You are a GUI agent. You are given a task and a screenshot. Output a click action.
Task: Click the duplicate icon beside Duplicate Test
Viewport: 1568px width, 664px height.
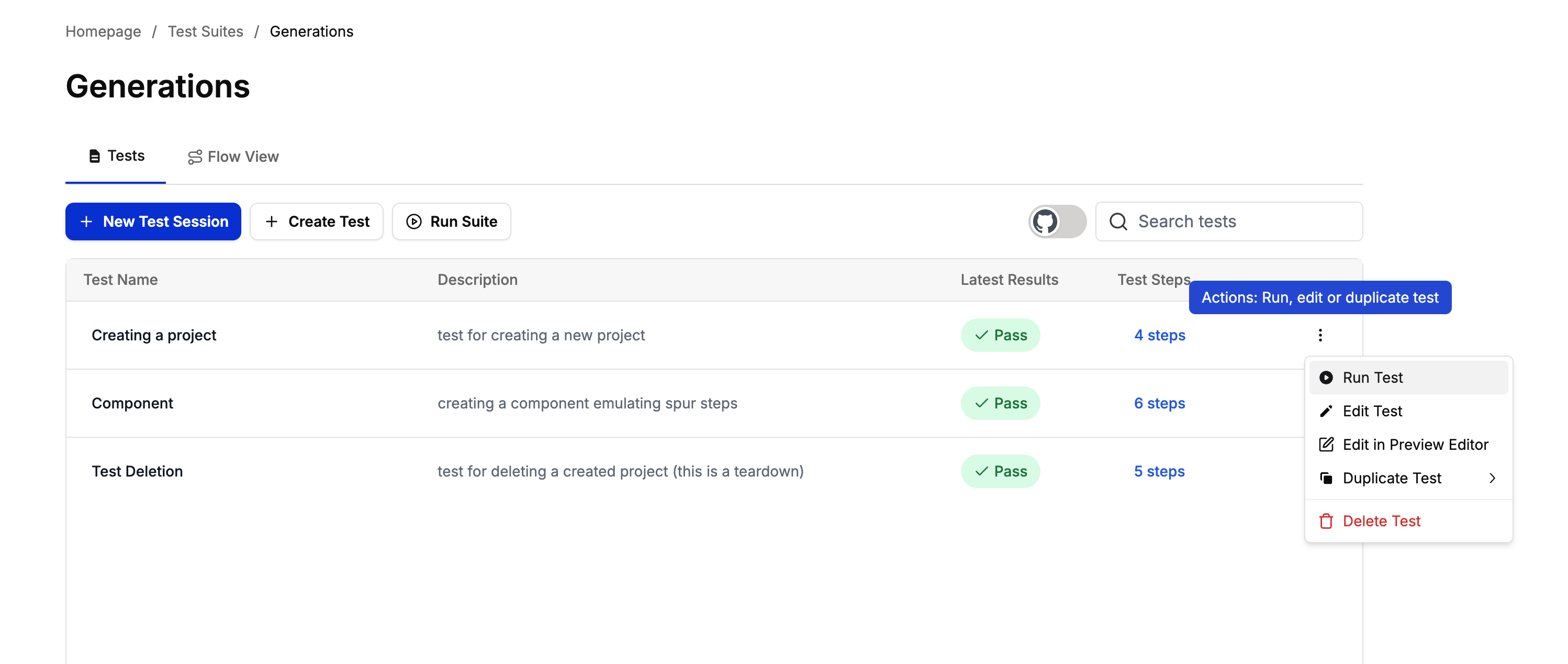pos(1325,478)
